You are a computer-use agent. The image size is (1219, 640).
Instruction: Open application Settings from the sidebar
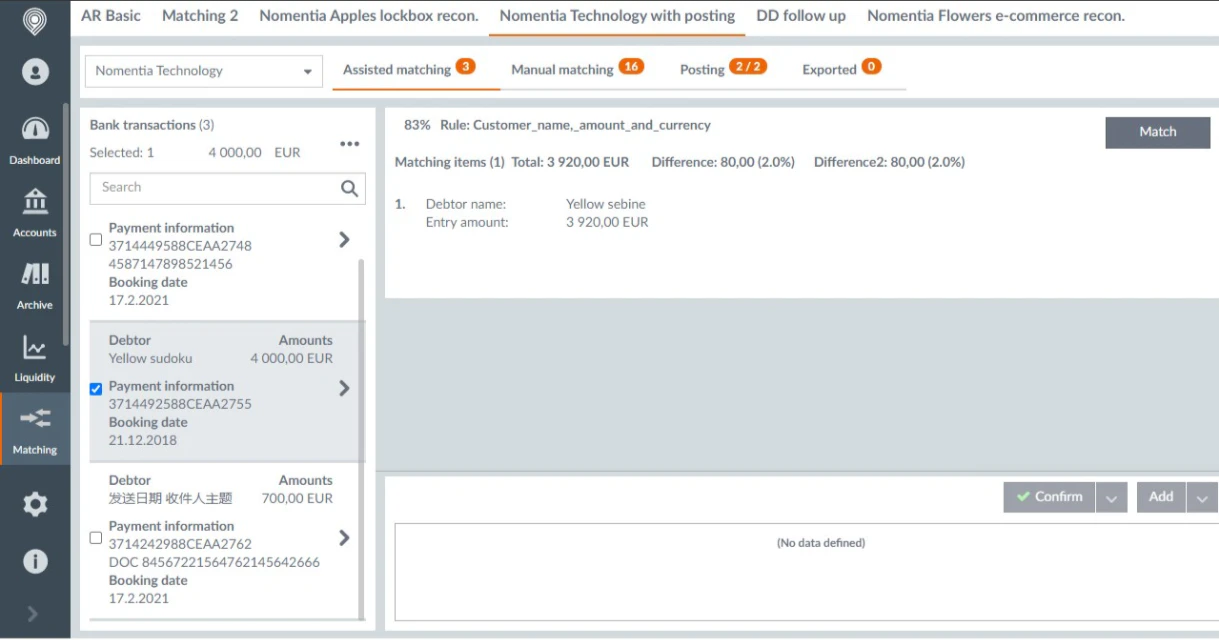[34, 505]
